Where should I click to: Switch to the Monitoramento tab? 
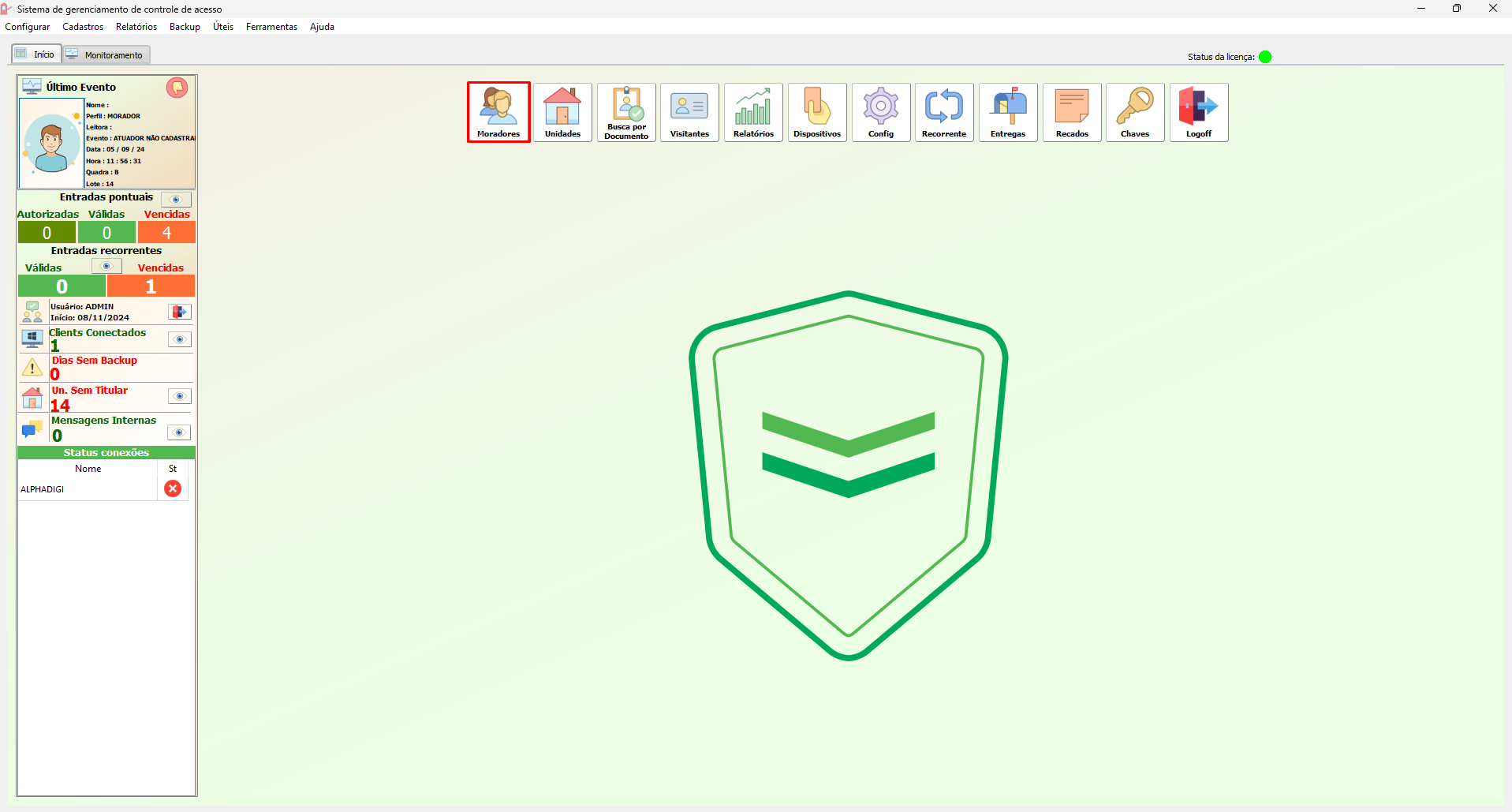107,54
